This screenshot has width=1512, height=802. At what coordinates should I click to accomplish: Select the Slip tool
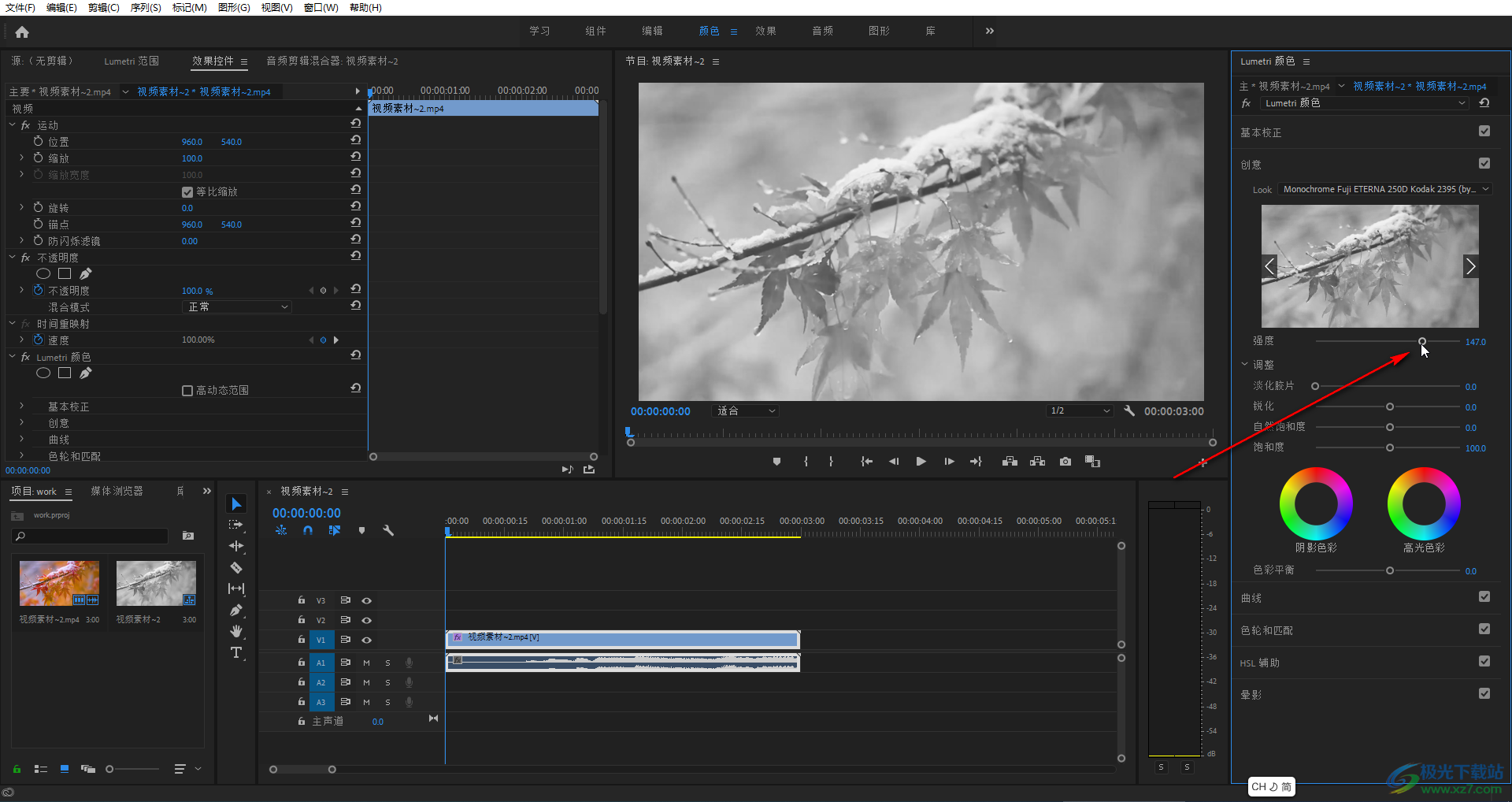[236, 589]
